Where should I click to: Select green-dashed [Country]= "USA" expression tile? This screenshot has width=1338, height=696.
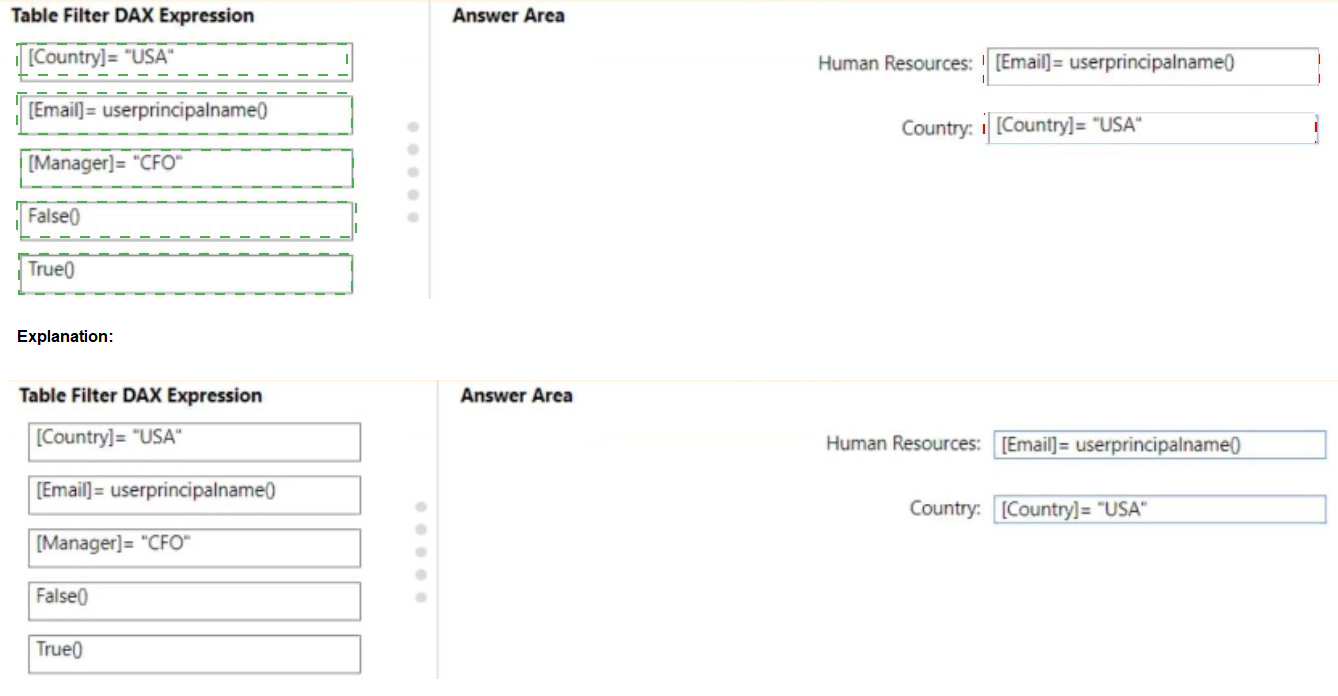click(185, 59)
